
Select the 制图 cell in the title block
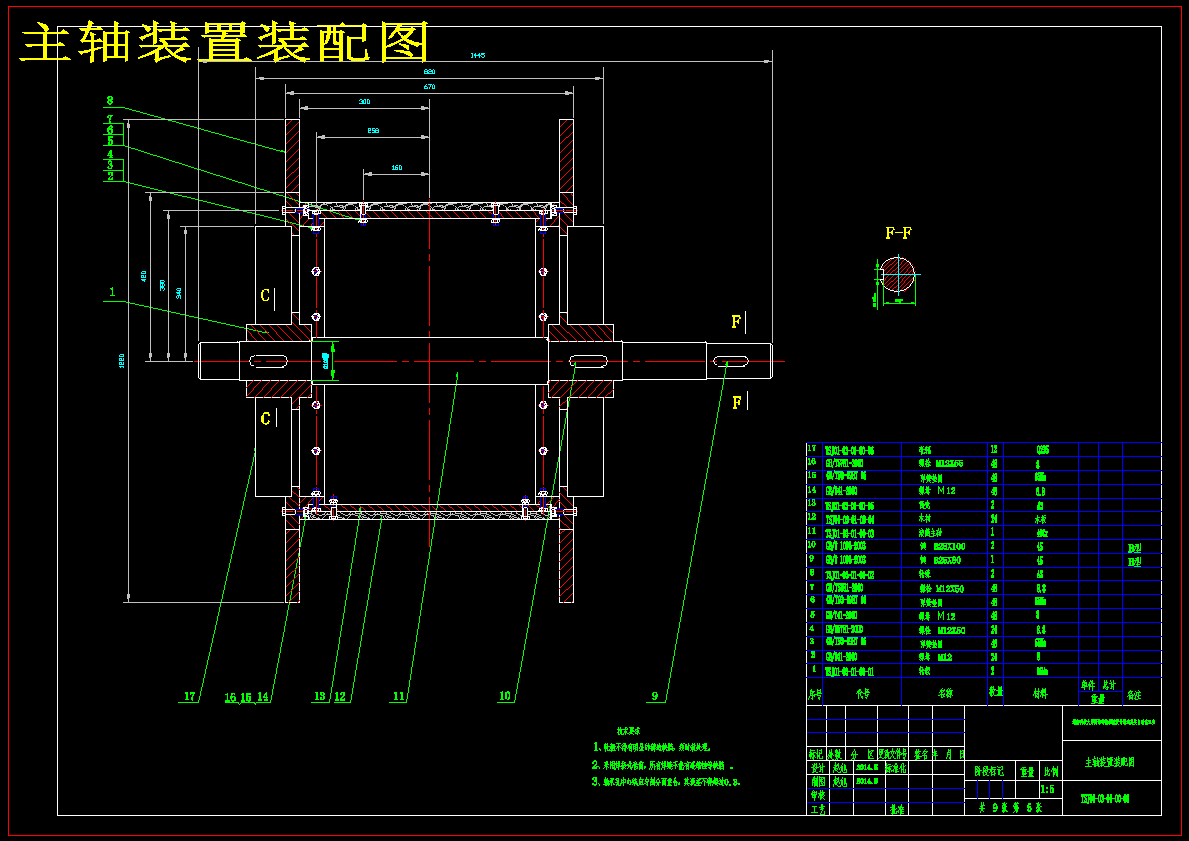pyautogui.click(x=817, y=782)
